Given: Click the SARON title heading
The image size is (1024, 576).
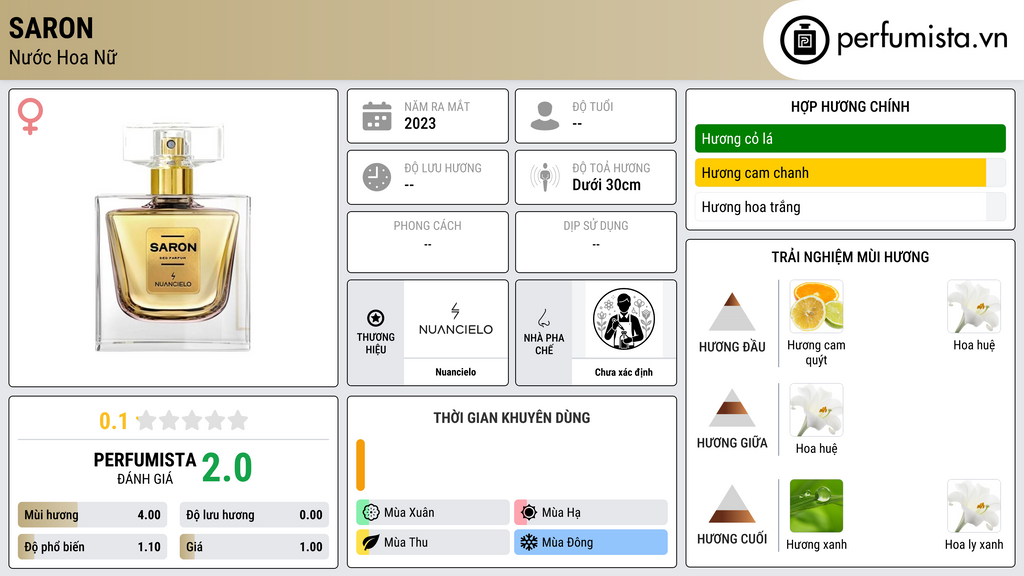Looking at the screenshot, I should click(x=51, y=28).
